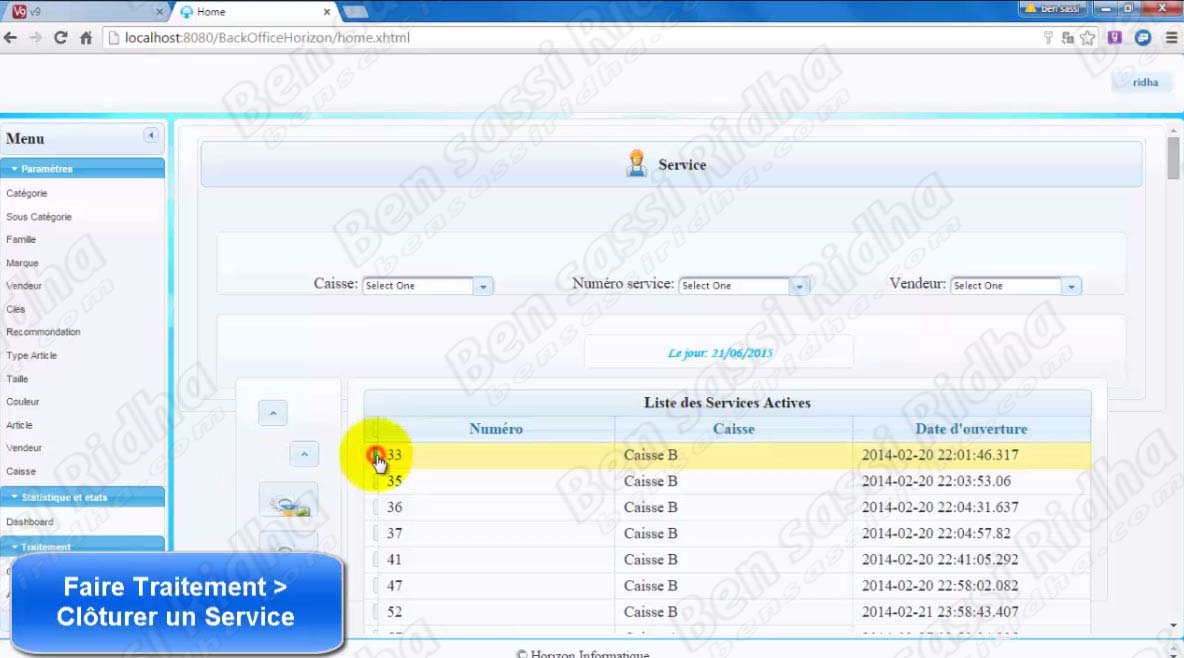The width and height of the screenshot is (1184, 658).
Task: Collapse the Menu sidebar with arrow icon
Action: 151,136
